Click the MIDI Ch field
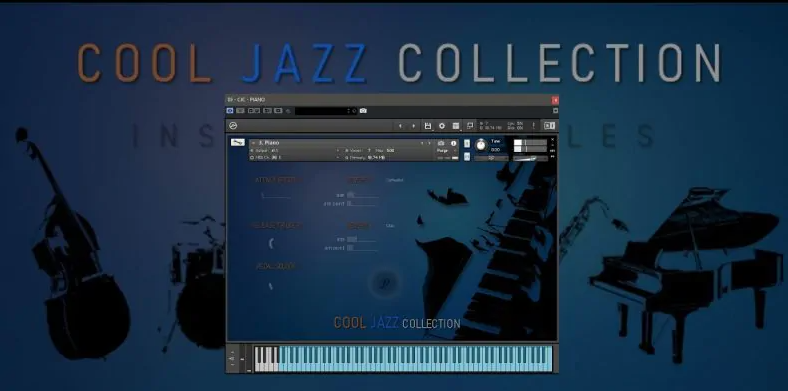 294,157
